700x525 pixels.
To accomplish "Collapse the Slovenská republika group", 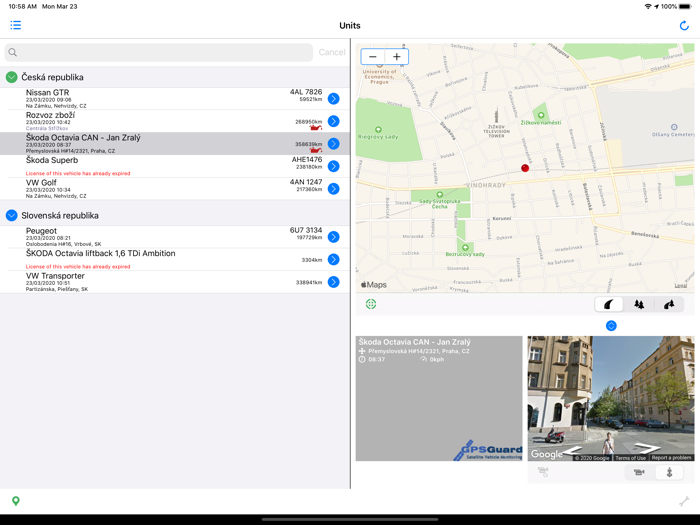I will point(12,215).
